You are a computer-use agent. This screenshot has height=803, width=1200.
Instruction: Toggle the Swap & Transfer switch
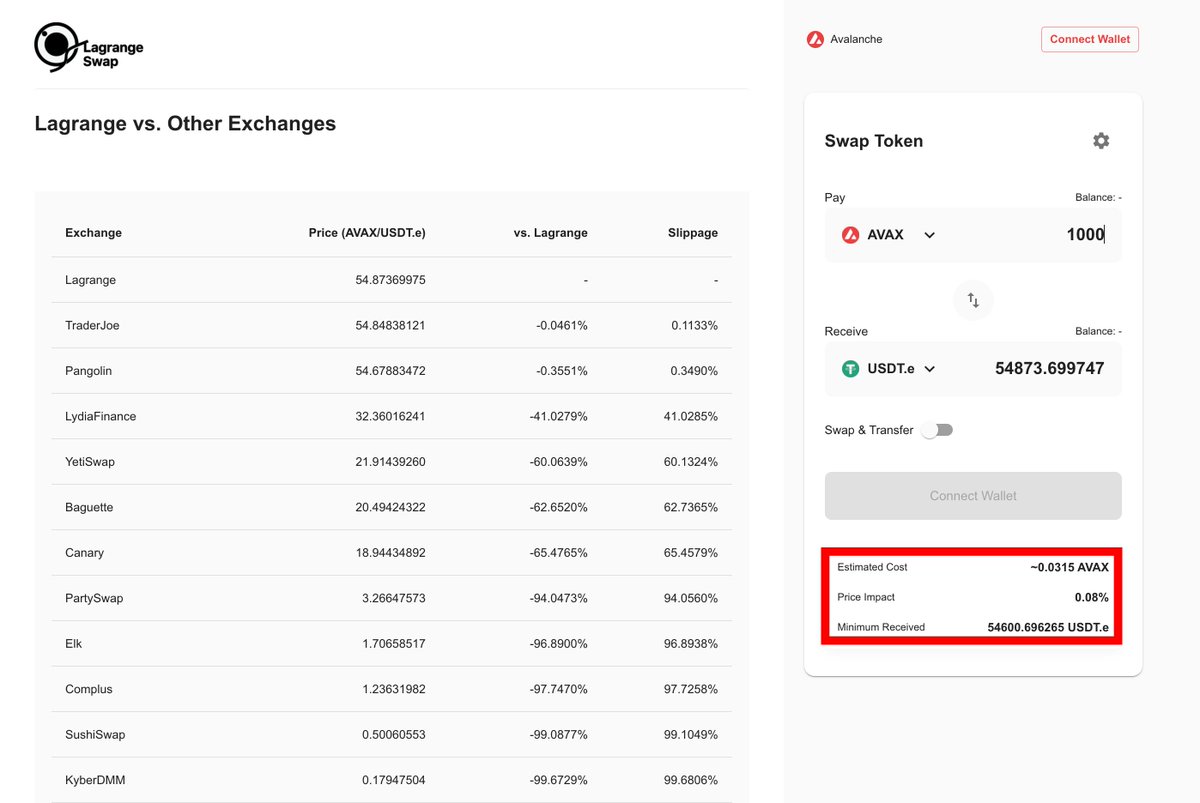pyautogui.click(x=937, y=430)
